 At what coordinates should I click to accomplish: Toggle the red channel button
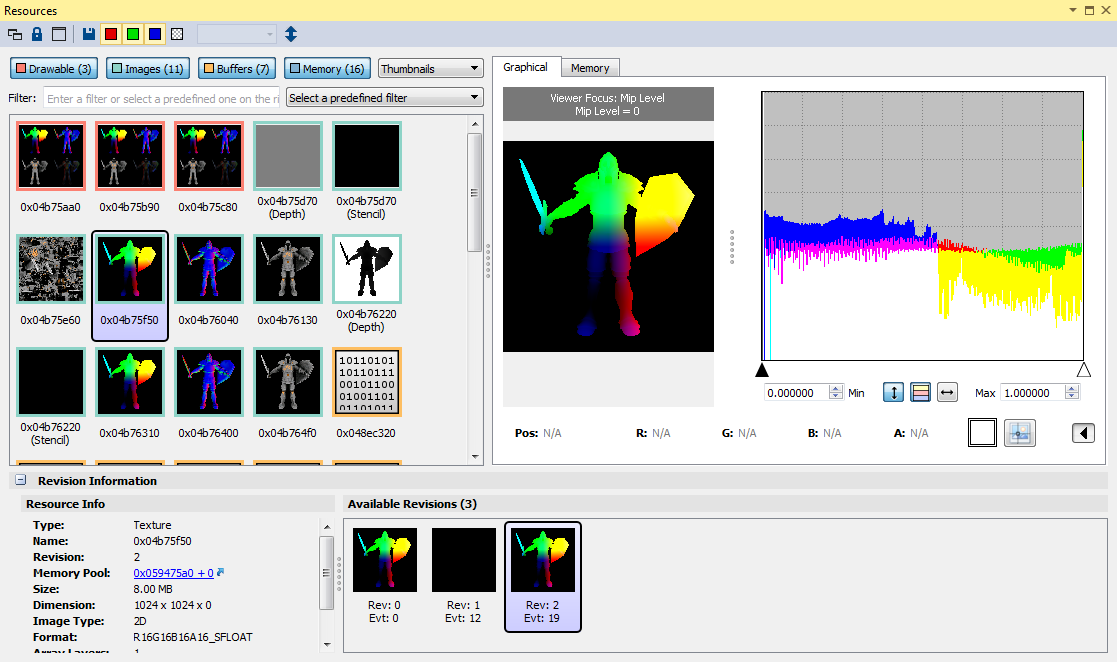111,34
